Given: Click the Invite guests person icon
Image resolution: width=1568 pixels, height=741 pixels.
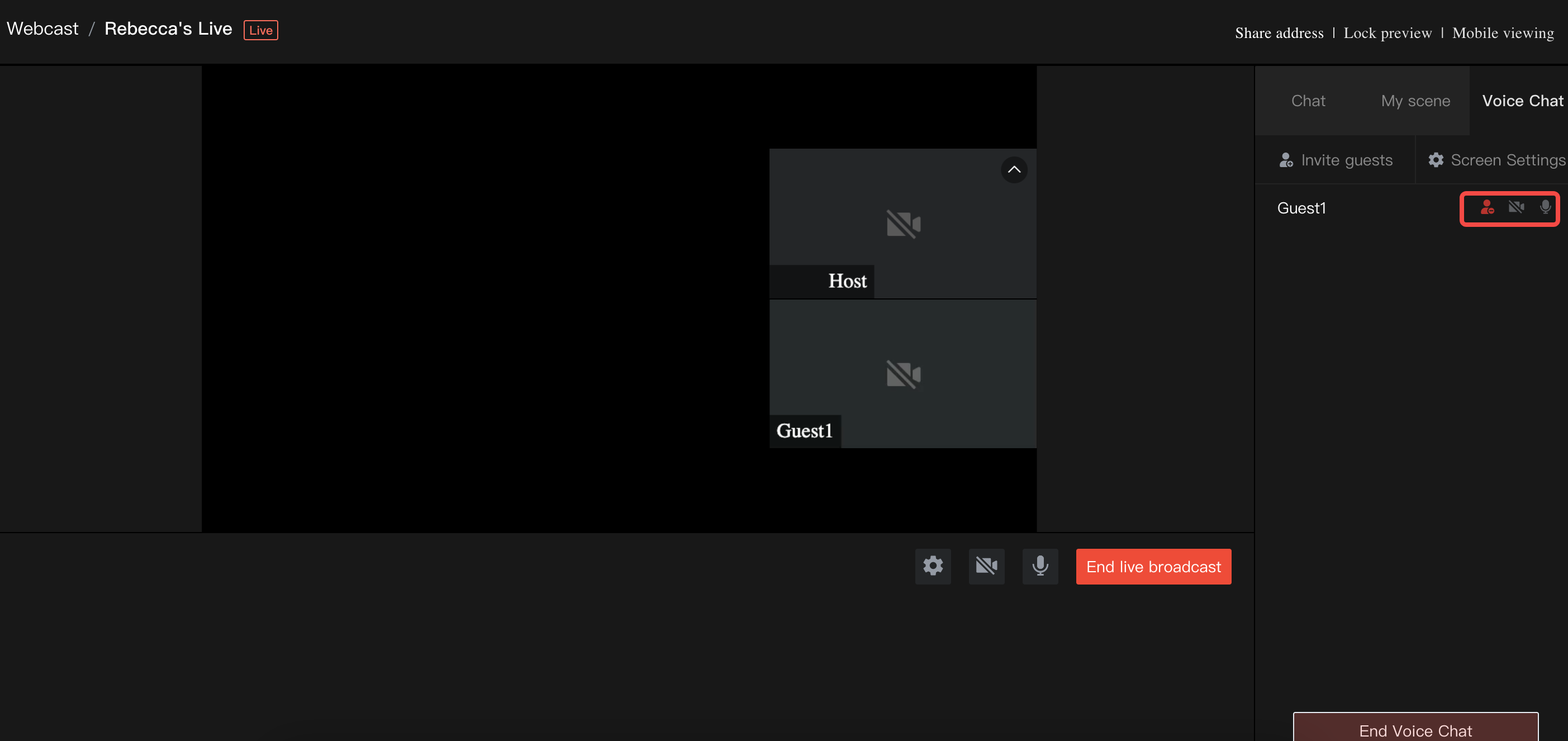Looking at the screenshot, I should pyautogui.click(x=1286, y=160).
